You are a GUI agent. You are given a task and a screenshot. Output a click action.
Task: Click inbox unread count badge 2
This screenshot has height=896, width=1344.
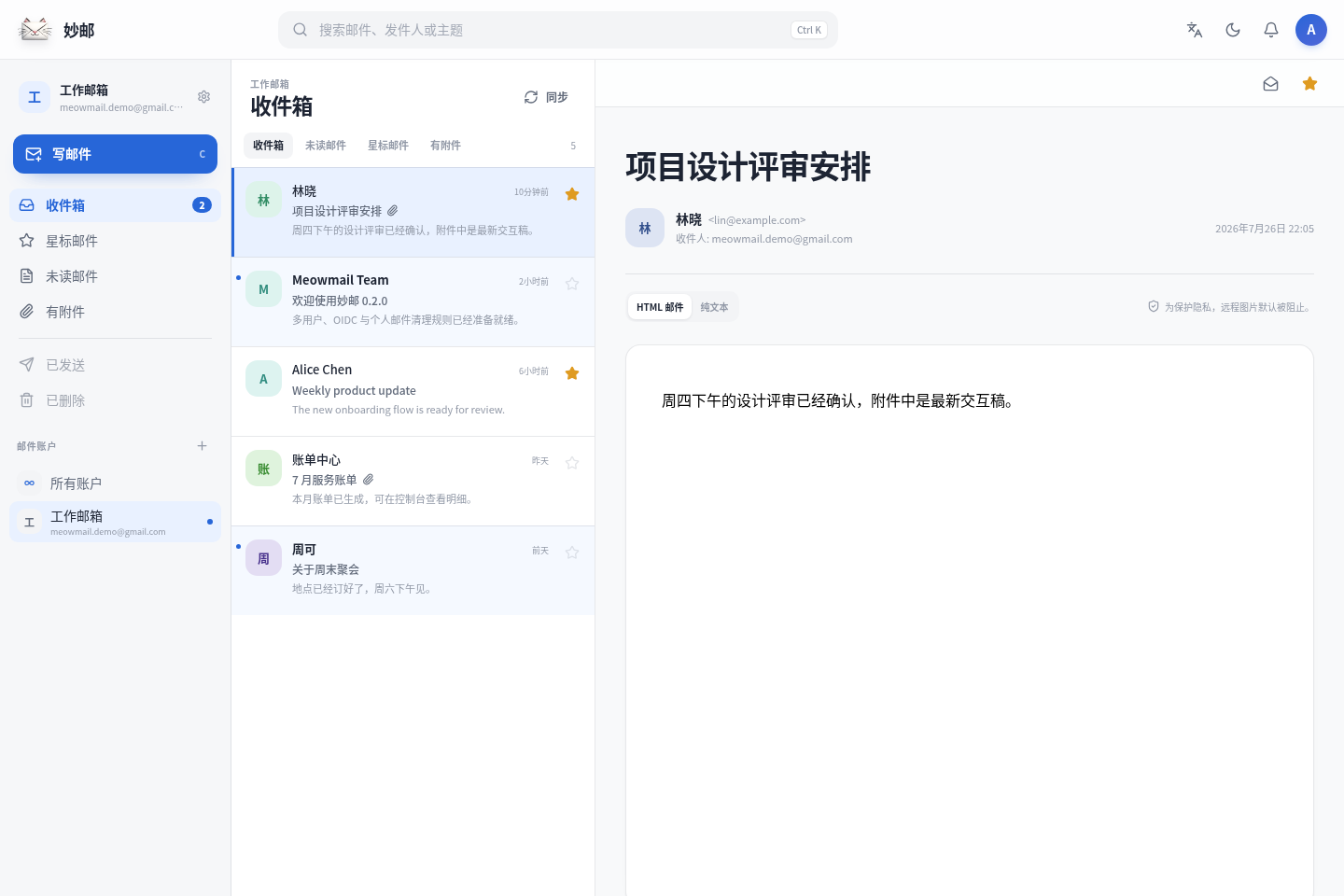click(x=202, y=205)
